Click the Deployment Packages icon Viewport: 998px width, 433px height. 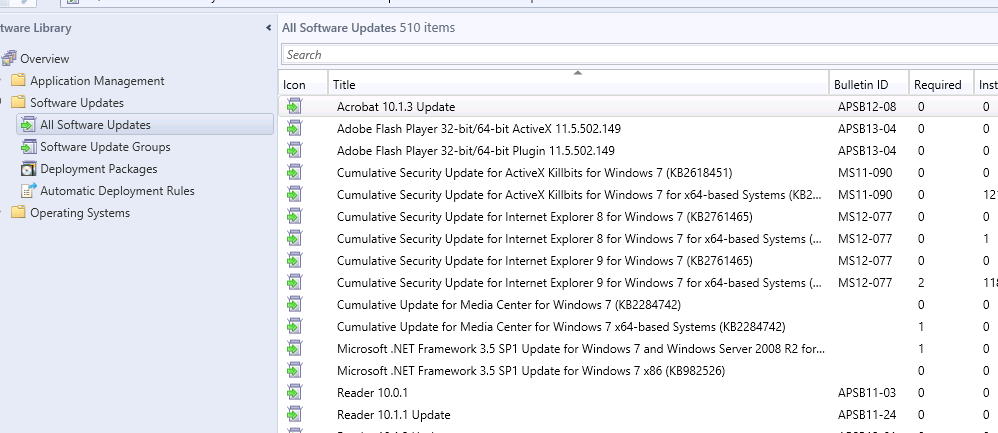click(29, 169)
